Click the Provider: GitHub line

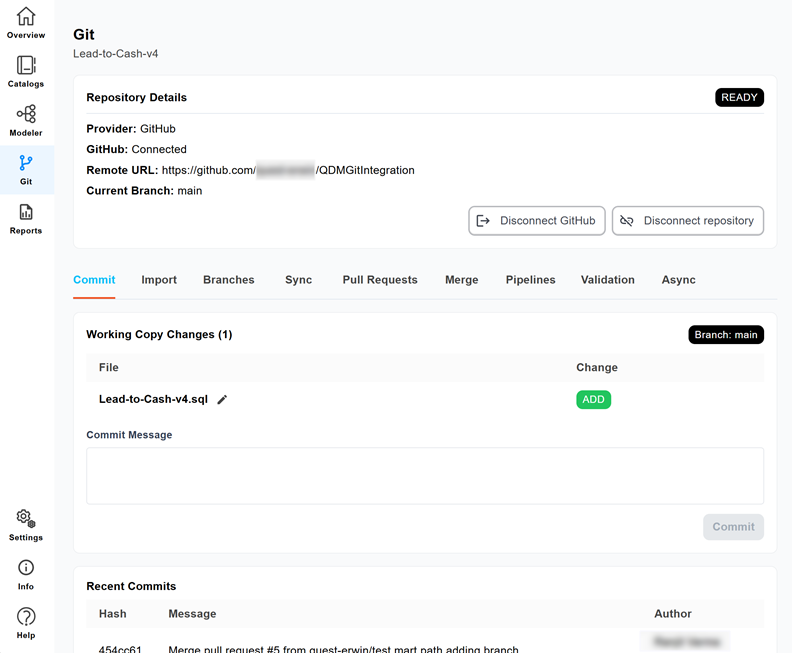131,129
